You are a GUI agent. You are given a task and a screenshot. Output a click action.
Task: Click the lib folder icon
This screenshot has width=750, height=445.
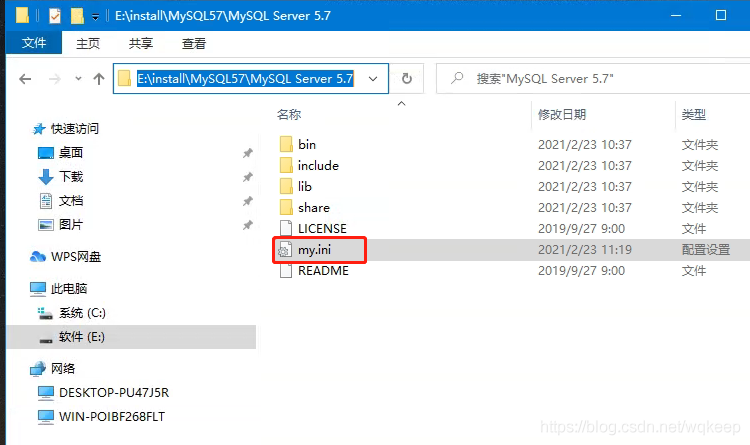[286, 186]
